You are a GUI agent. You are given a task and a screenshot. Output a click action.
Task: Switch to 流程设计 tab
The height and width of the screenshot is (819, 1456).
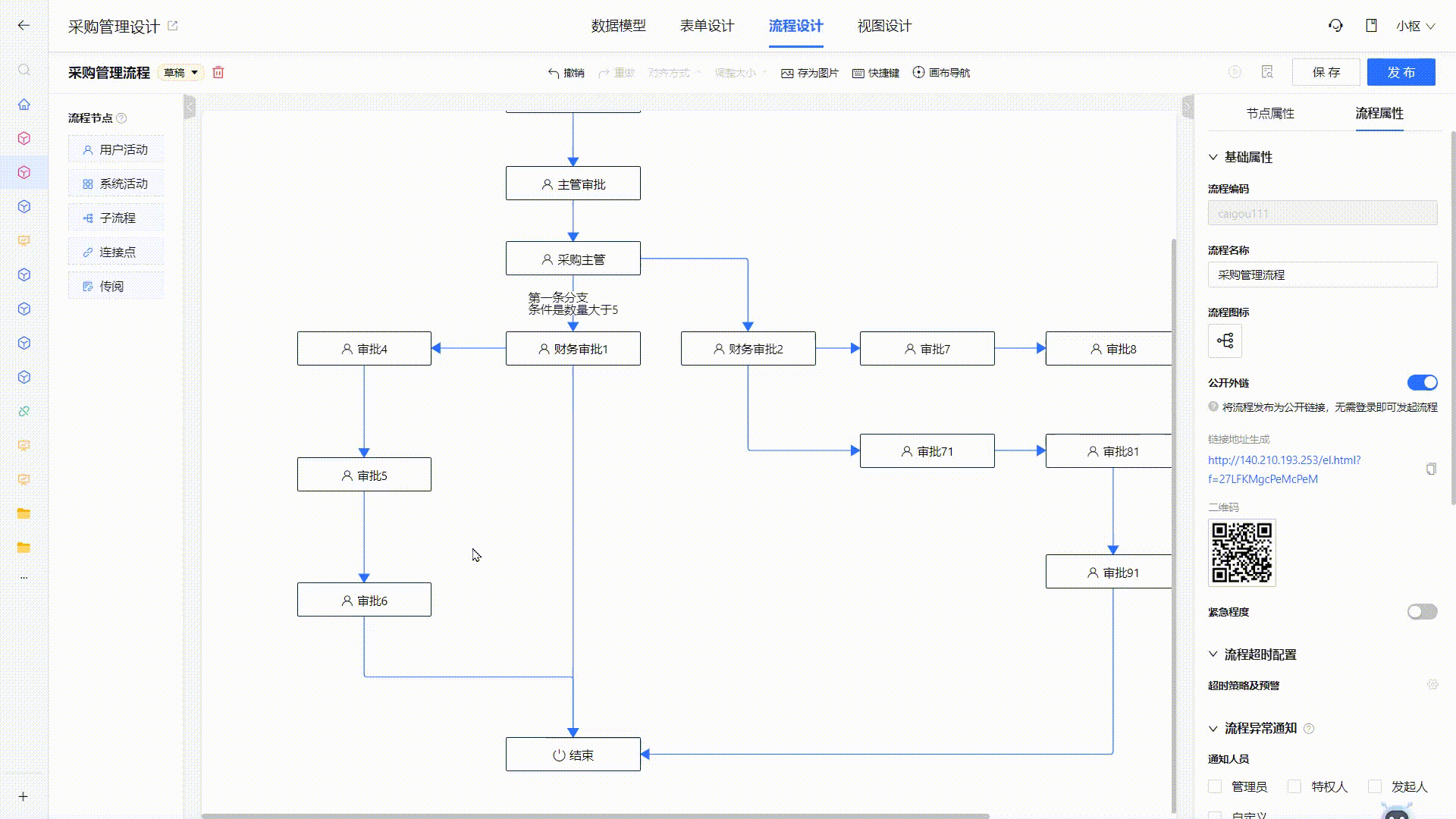click(x=795, y=26)
